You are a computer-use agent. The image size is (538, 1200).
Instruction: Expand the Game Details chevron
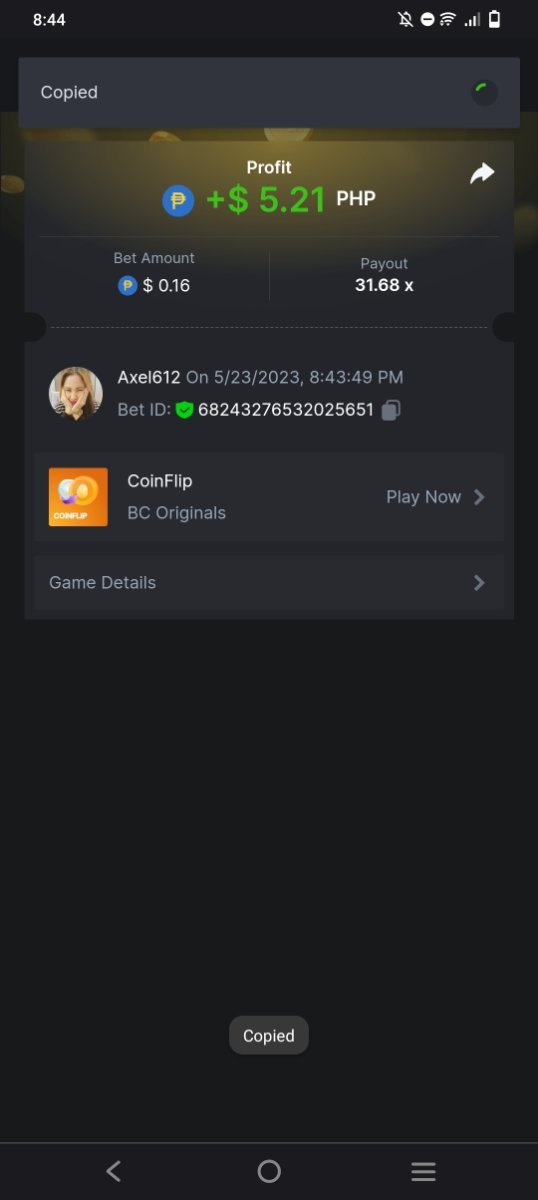click(479, 583)
